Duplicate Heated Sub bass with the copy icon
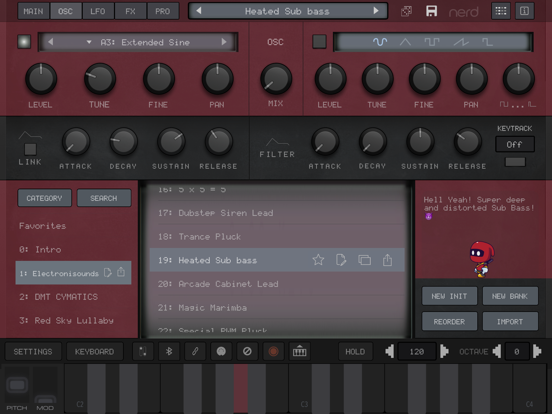This screenshot has height=414, width=552. (364, 260)
